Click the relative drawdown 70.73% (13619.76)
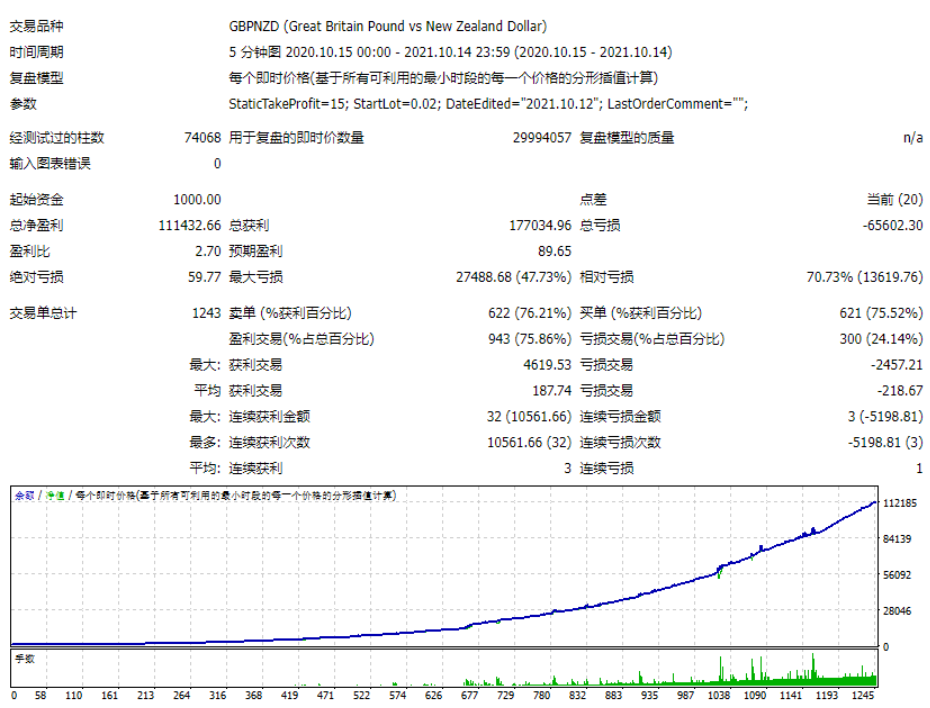Viewport: 930px width, 708px height. [865, 277]
